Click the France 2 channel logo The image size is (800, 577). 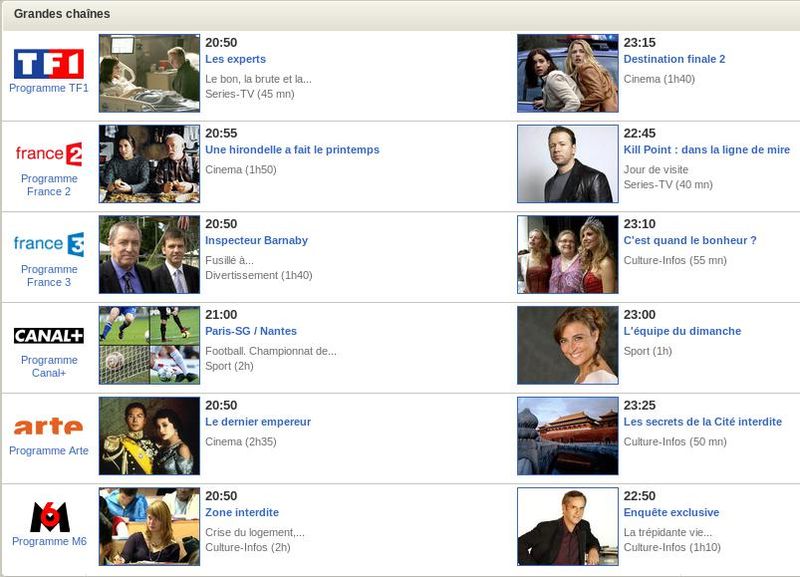pyautogui.click(x=49, y=154)
